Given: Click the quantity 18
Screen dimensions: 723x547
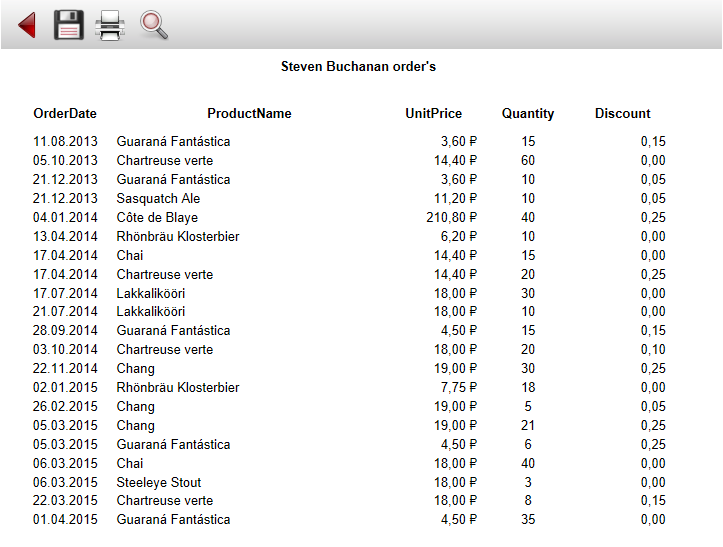Looking at the screenshot, I should click(528, 387).
